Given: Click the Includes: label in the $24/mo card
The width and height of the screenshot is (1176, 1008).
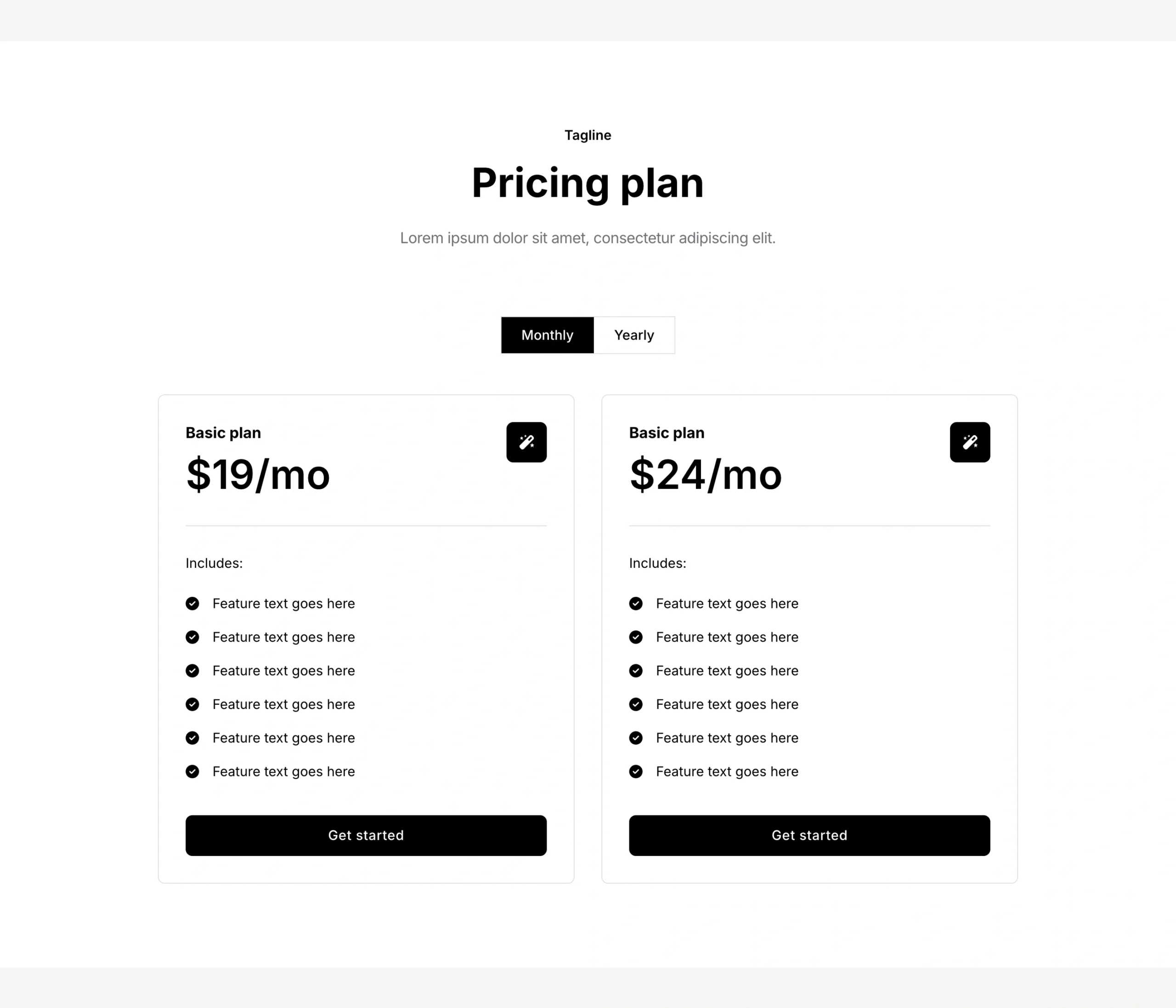Looking at the screenshot, I should click(x=657, y=563).
